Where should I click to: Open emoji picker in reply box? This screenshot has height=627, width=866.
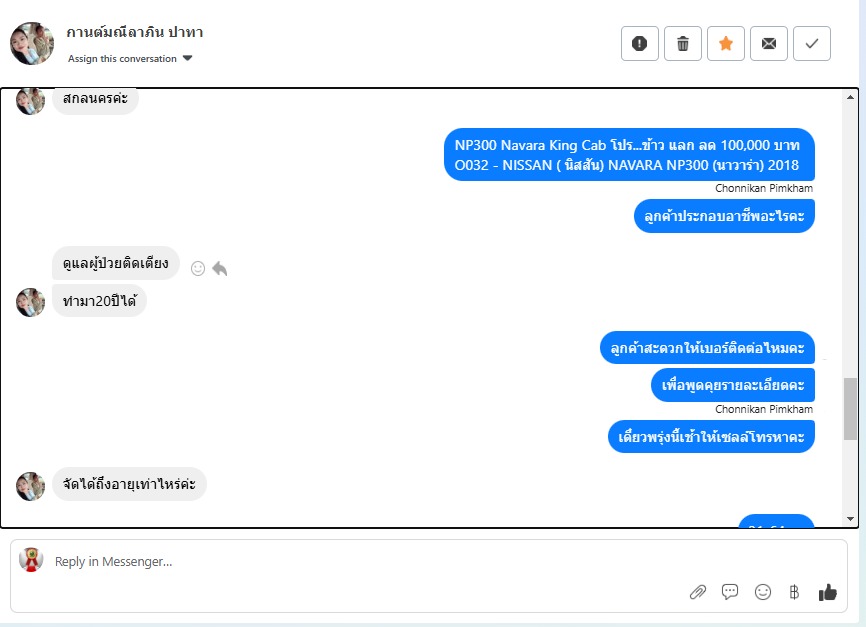pyautogui.click(x=763, y=592)
